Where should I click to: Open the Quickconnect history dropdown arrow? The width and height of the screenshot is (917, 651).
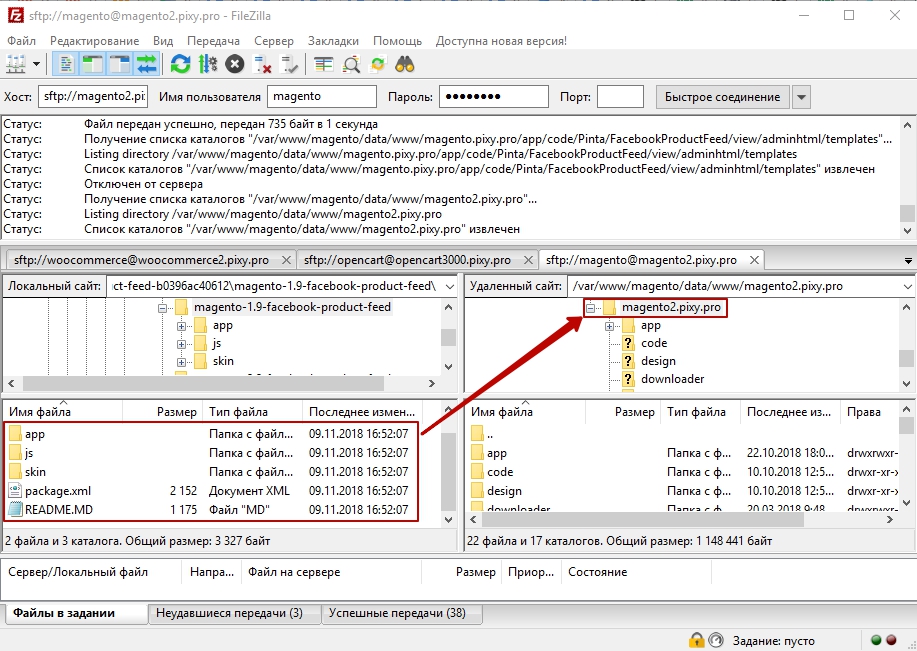coord(801,97)
